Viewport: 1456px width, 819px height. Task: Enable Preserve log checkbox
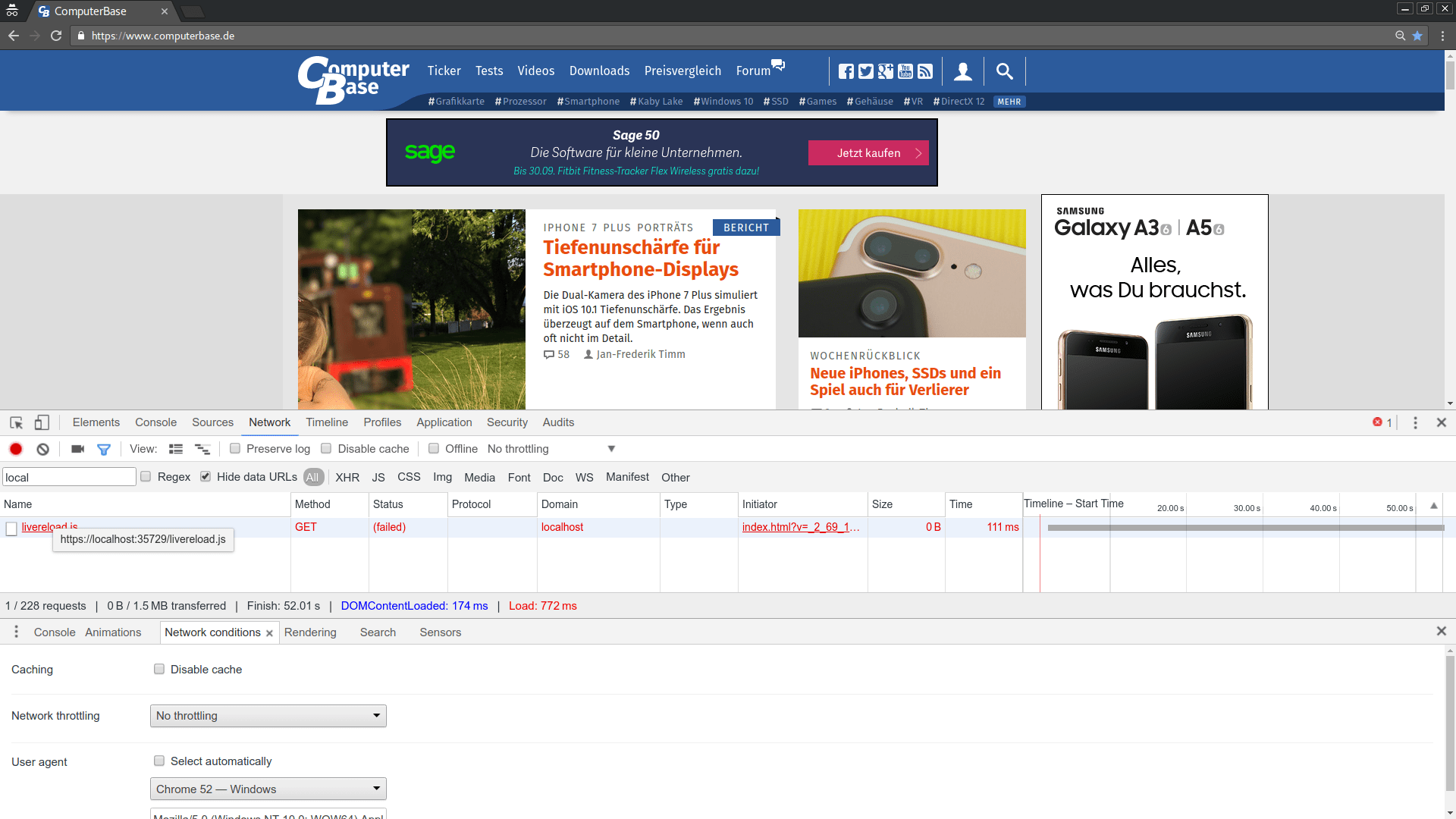click(x=235, y=449)
